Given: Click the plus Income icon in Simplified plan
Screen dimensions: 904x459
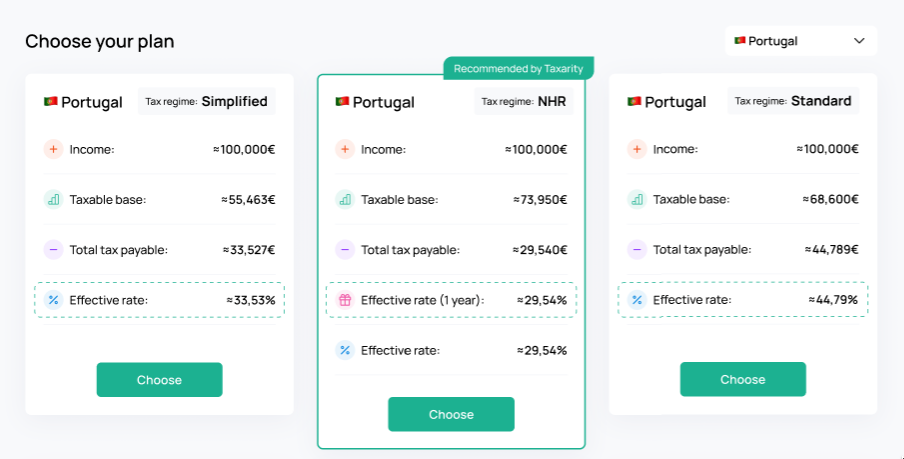Looking at the screenshot, I should tap(53, 149).
